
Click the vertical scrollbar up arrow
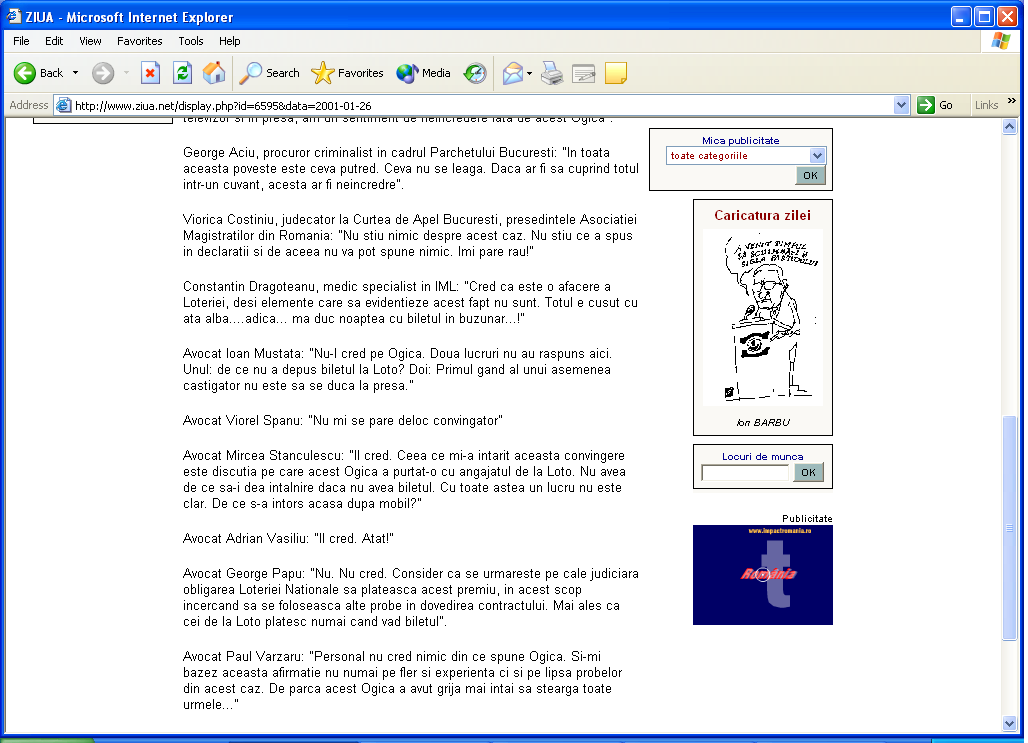click(1010, 127)
